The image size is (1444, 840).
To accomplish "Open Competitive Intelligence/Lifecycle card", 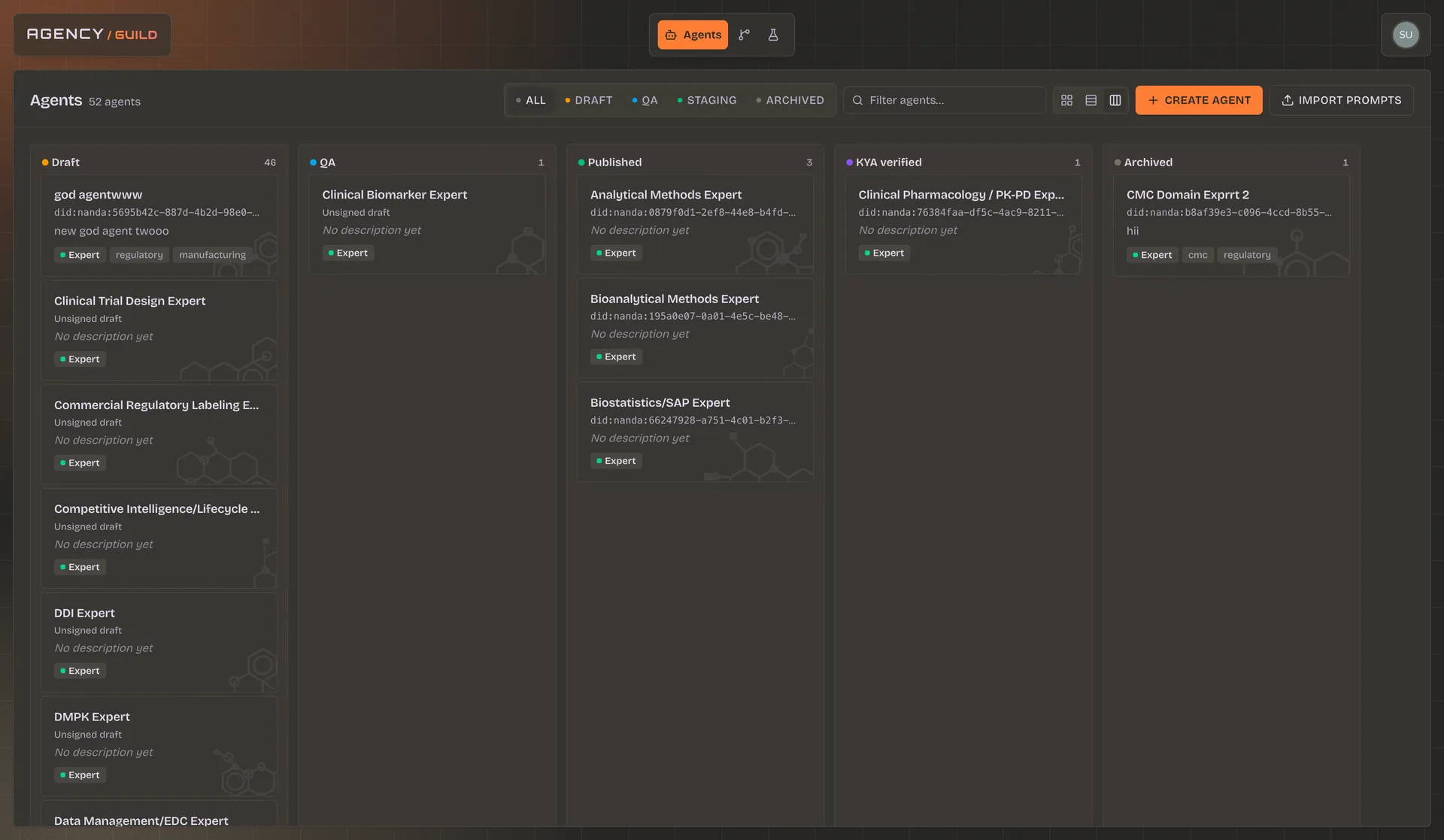I will coord(159,538).
